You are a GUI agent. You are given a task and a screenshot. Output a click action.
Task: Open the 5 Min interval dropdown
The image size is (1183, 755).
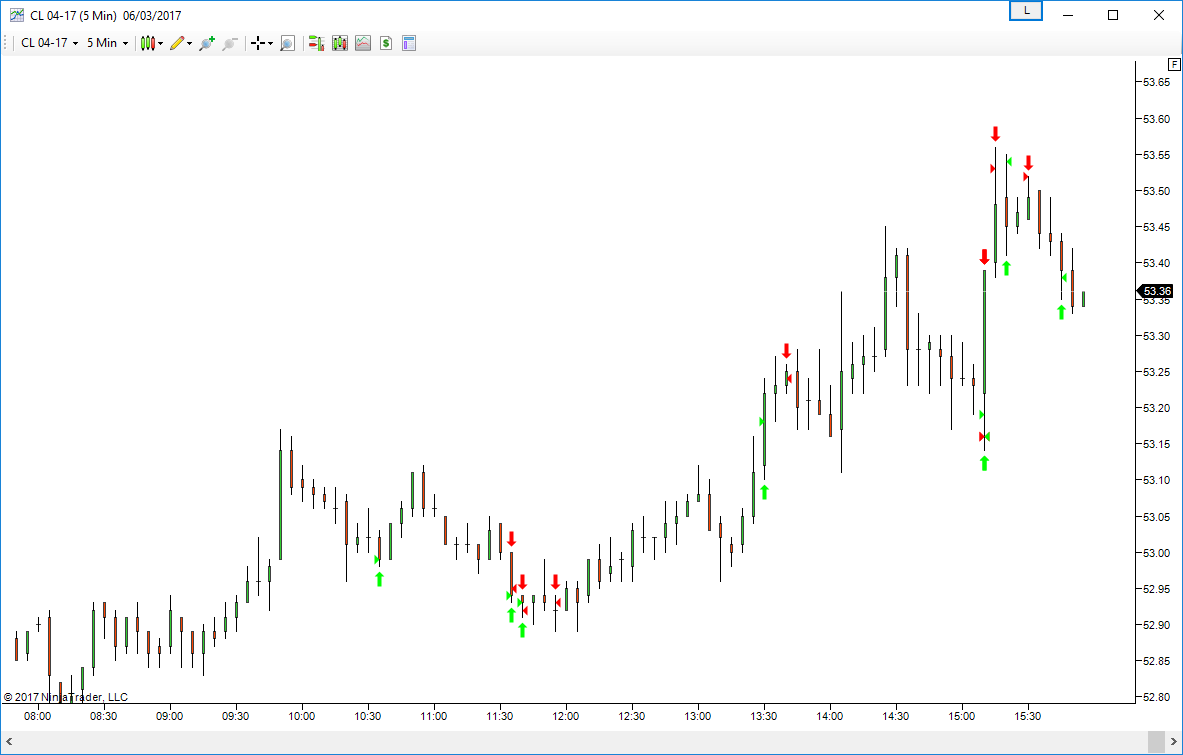[107, 43]
